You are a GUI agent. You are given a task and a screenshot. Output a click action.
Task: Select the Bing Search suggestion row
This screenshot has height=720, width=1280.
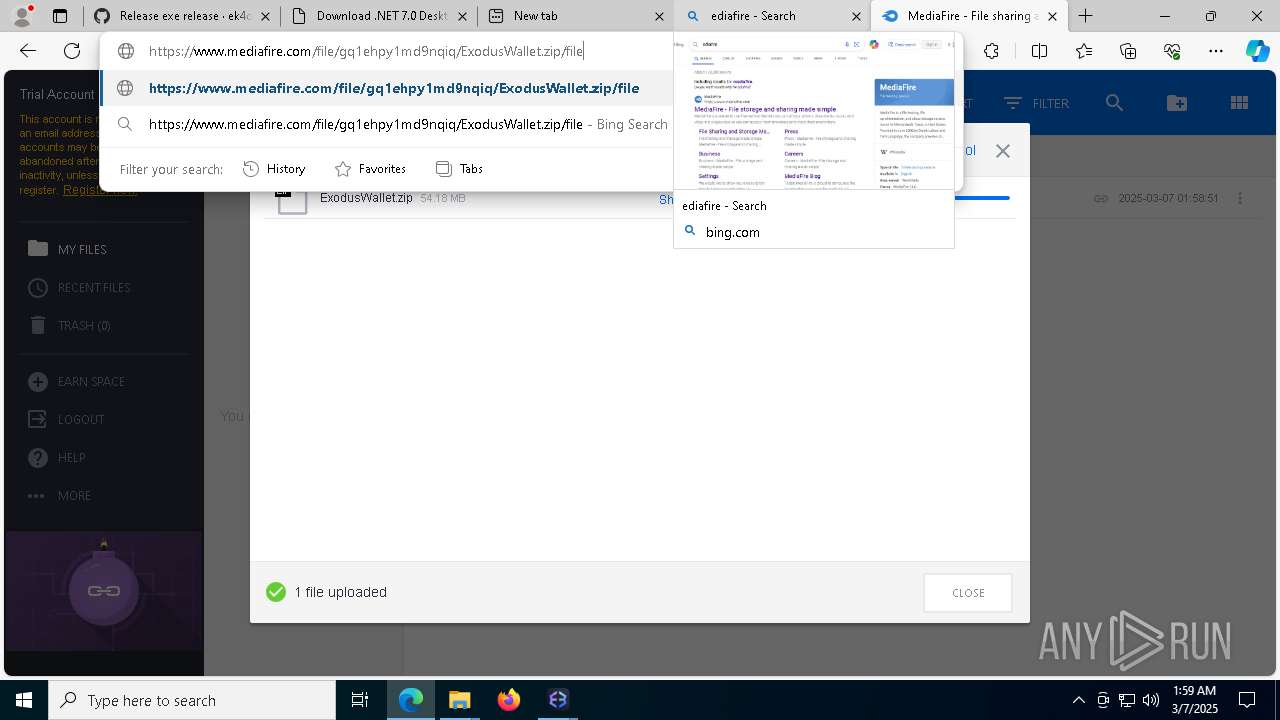tap(387, 124)
